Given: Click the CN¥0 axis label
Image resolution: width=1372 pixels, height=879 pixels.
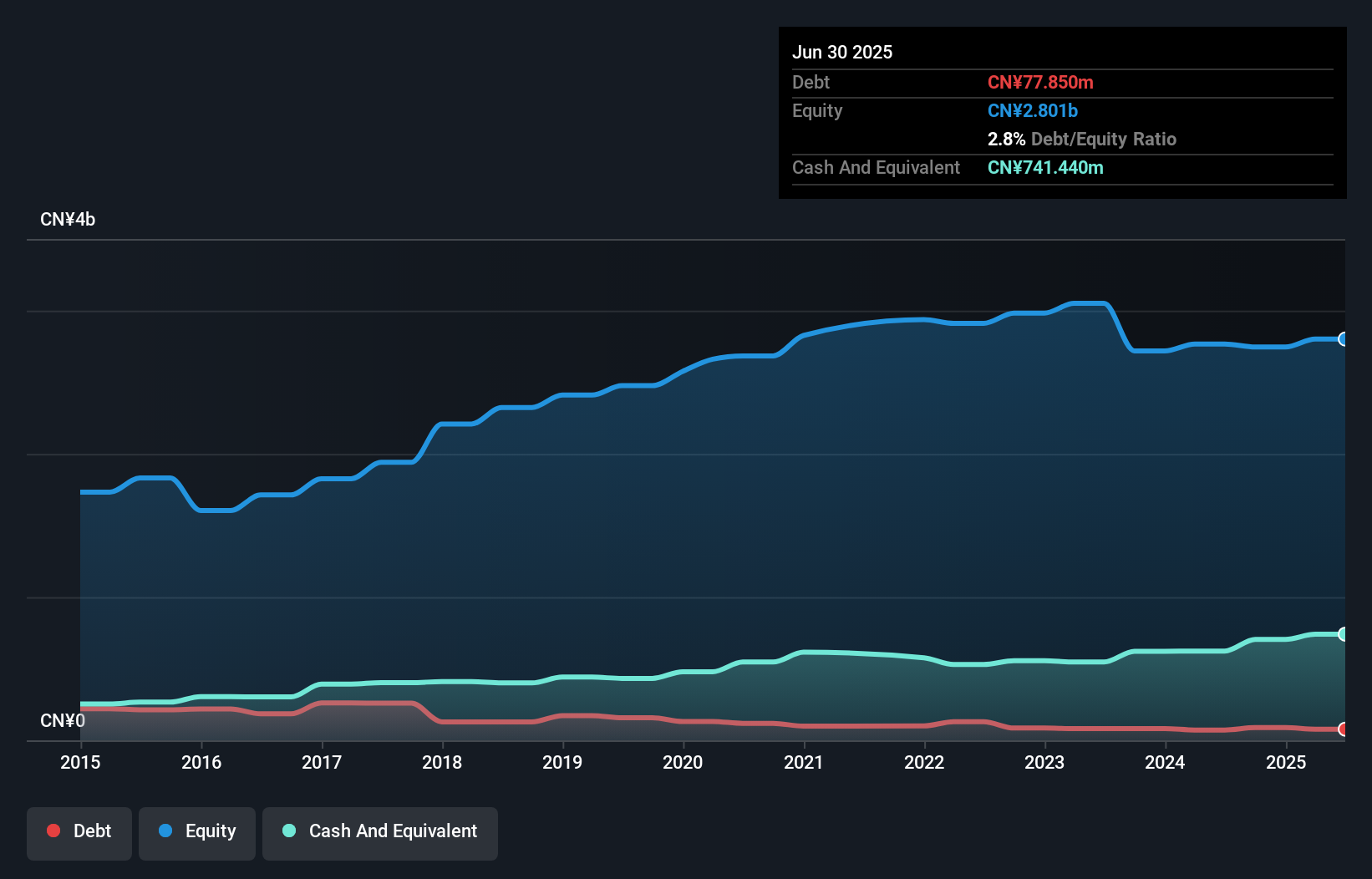Looking at the screenshot, I should coord(63,720).
